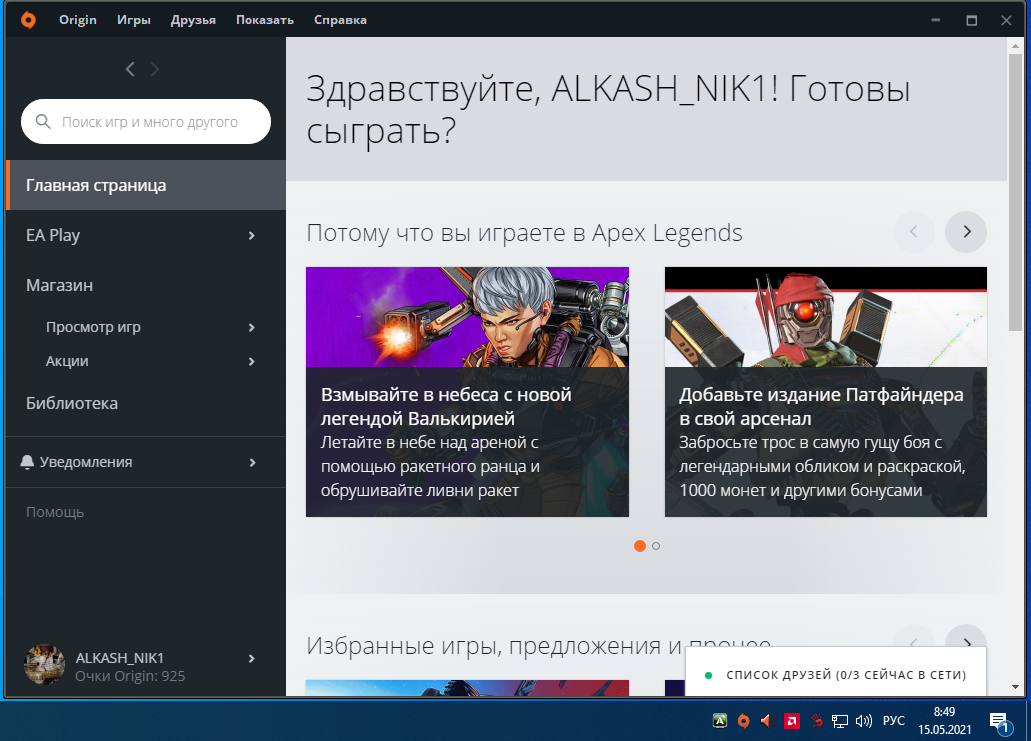Click the heading Избранные игры, предложения и прочее
Image resolution: width=1031 pixels, height=741 pixels.
tap(538, 646)
